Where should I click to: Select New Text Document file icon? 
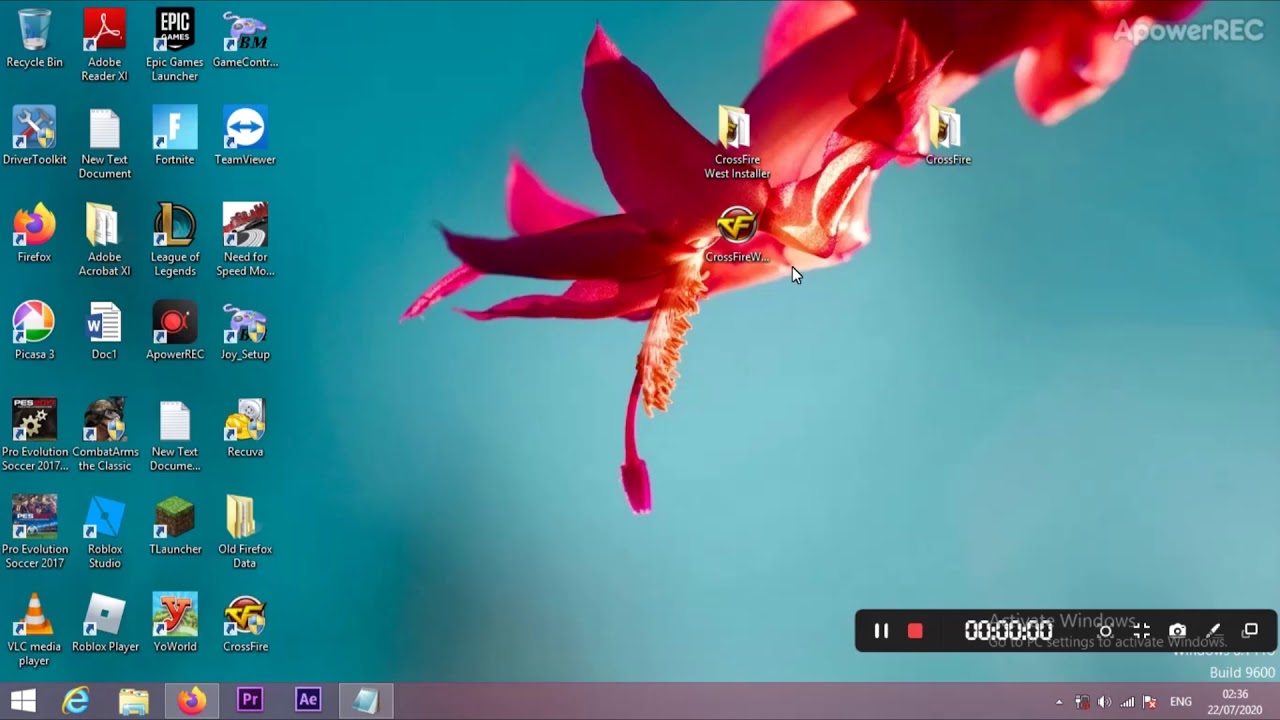point(104,143)
